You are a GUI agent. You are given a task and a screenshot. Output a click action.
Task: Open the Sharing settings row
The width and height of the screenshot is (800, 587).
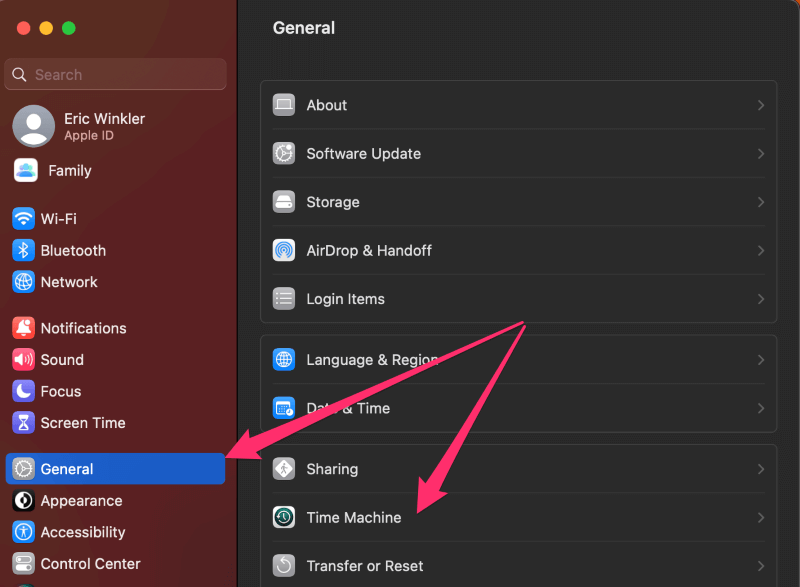(x=518, y=469)
